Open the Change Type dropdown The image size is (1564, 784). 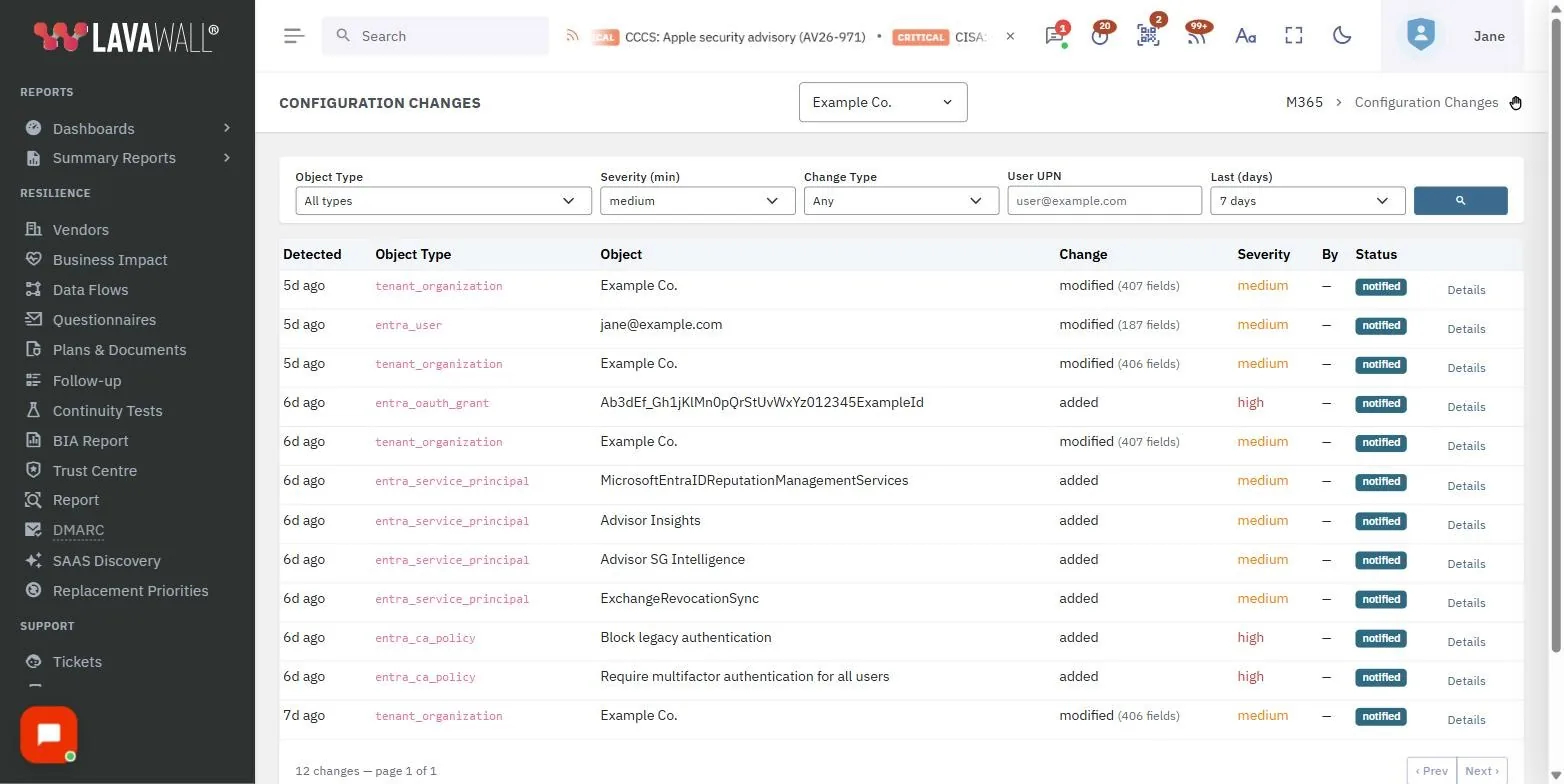901,201
